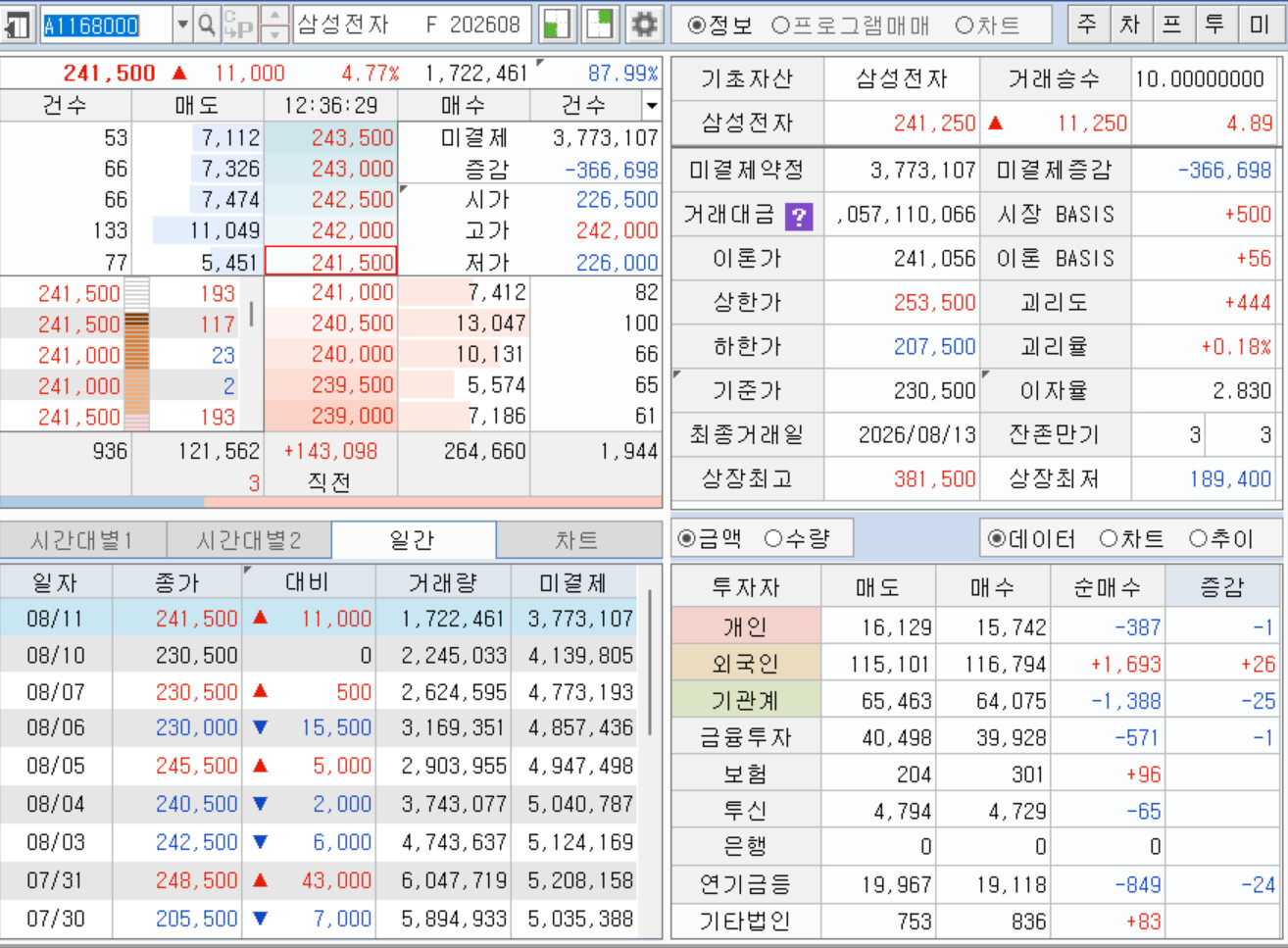Screen dimensions: 1288x948
Task: Click the 최종거래일 date 2026/08/13
Action: coord(917,434)
